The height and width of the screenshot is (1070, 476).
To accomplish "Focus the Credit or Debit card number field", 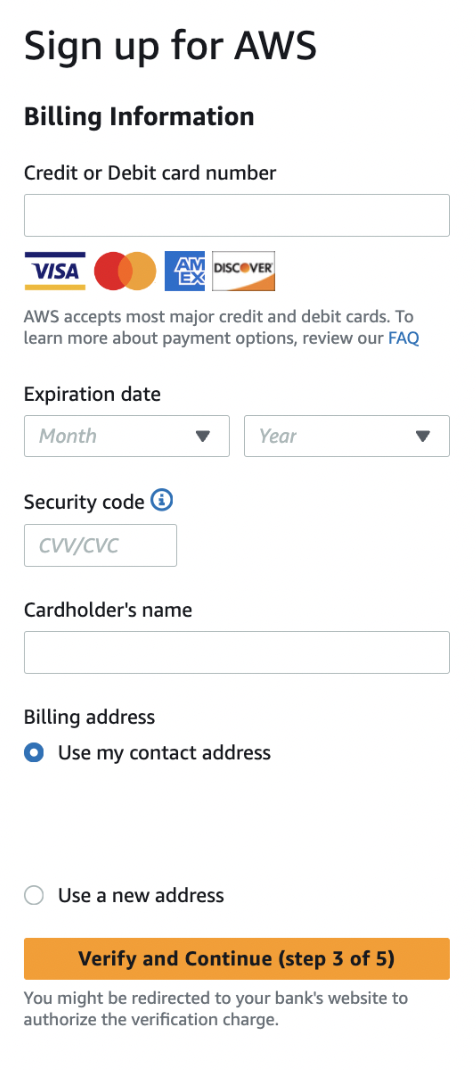I will (237, 216).
